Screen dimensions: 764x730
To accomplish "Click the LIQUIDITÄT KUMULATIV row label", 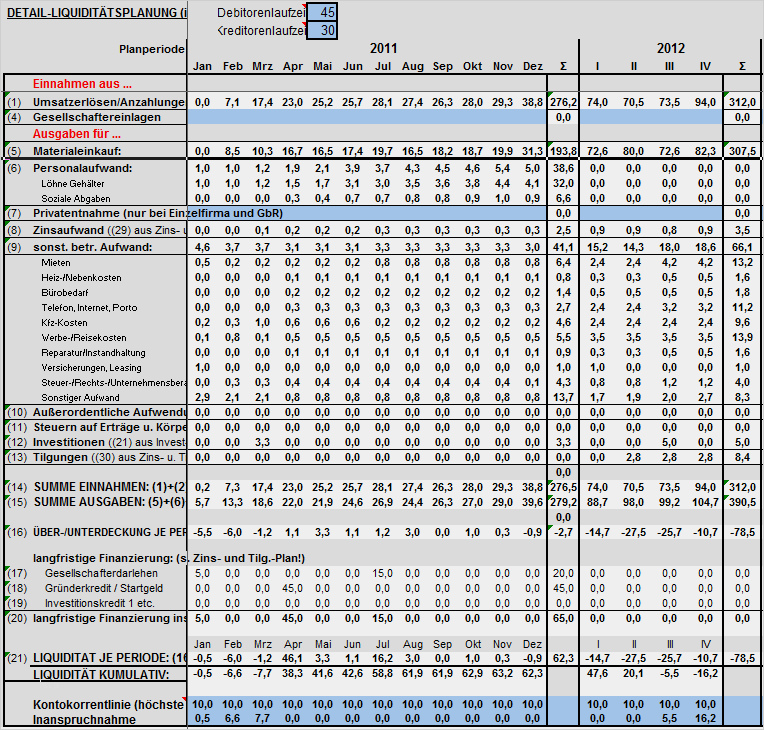I will coord(101,675).
